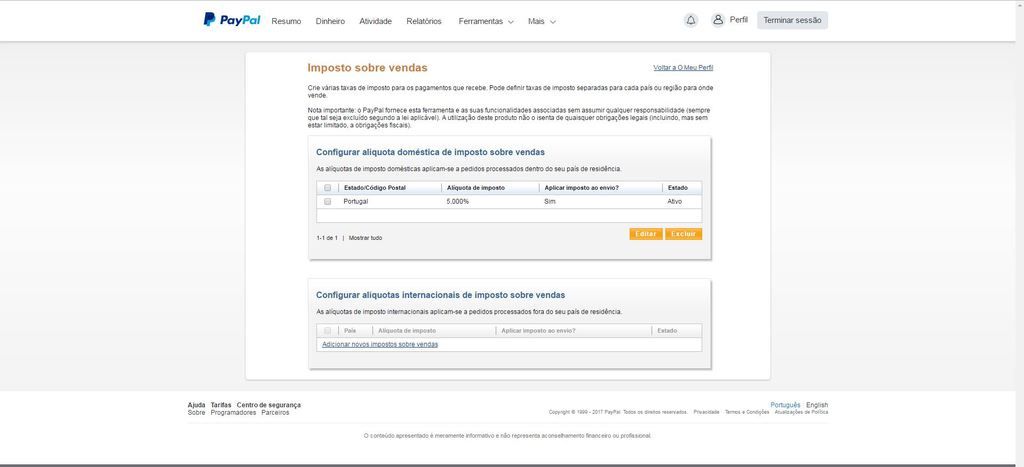This screenshot has width=1024, height=467.
Task: Click Voltar a O Meu Perfil link
Action: pyautogui.click(x=683, y=68)
